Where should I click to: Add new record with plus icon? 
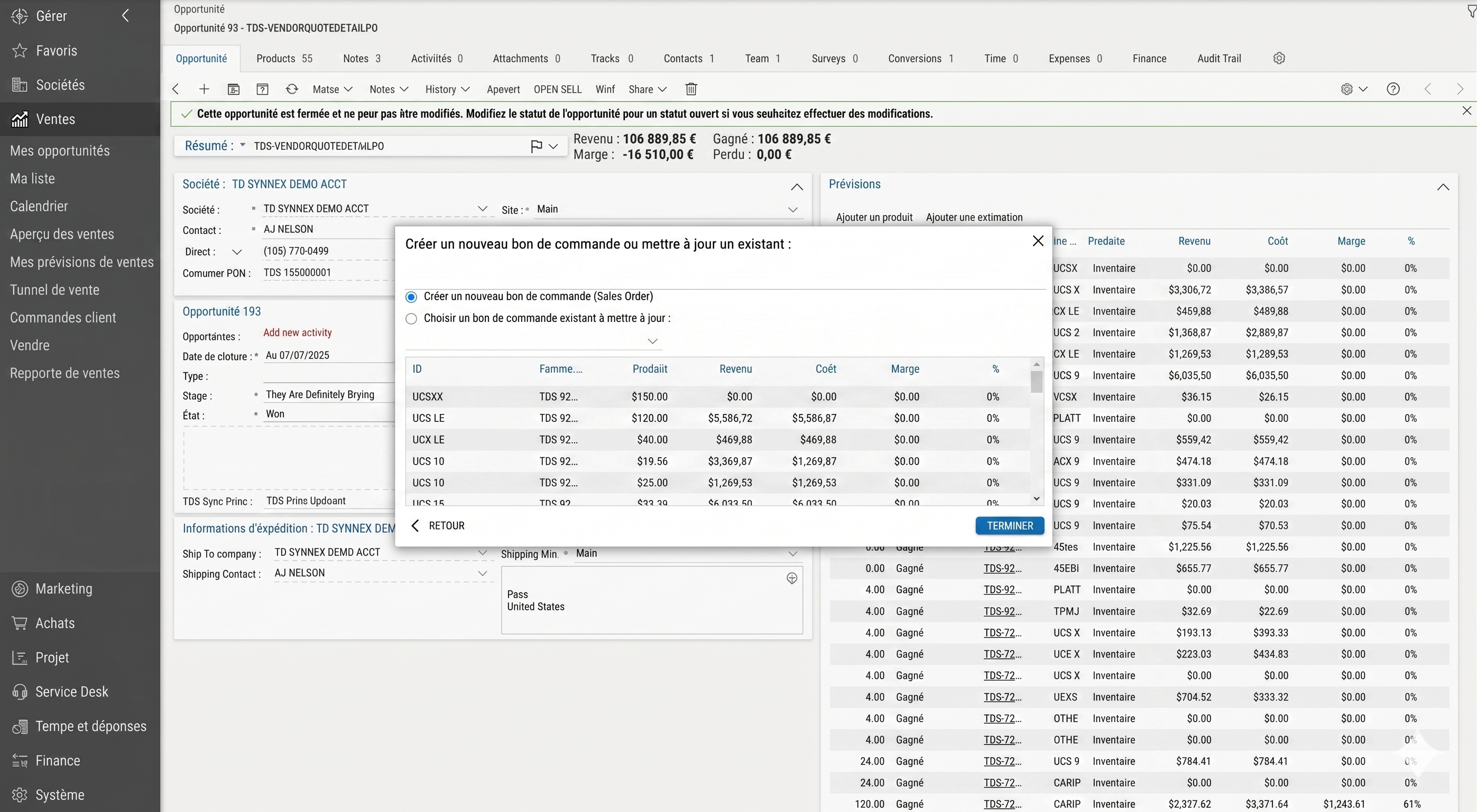point(204,89)
